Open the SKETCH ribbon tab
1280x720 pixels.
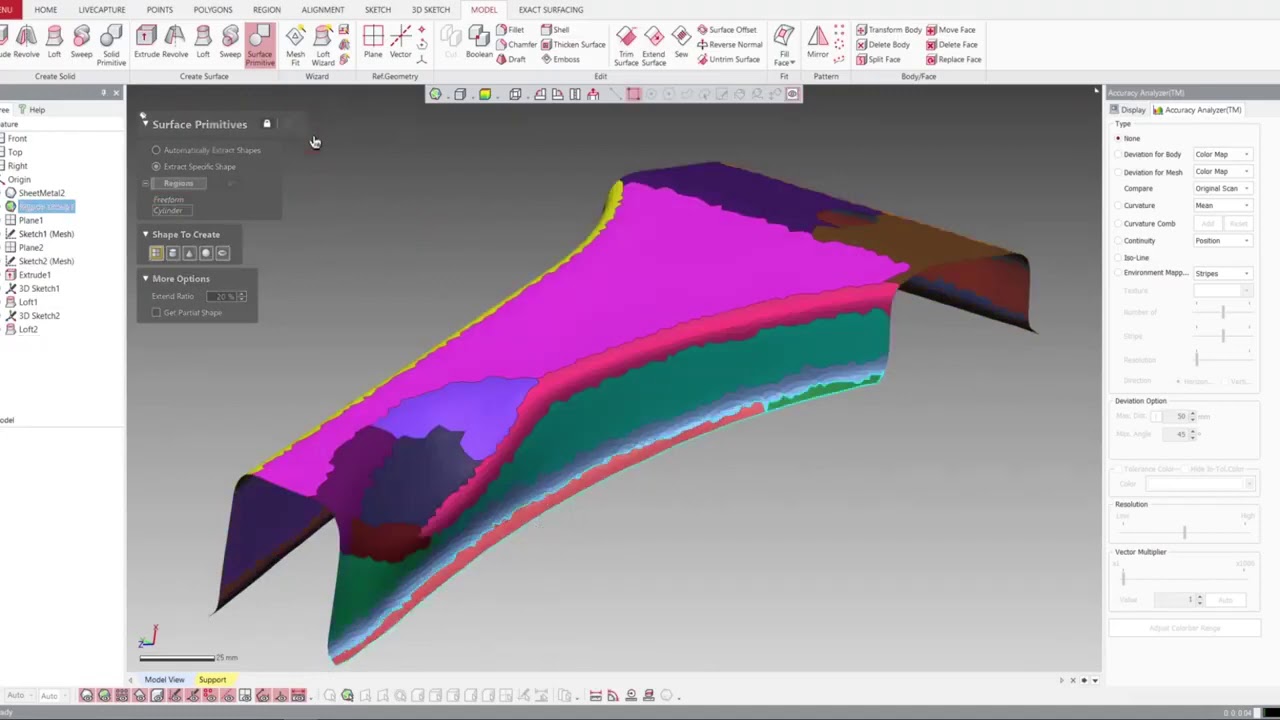tap(378, 9)
